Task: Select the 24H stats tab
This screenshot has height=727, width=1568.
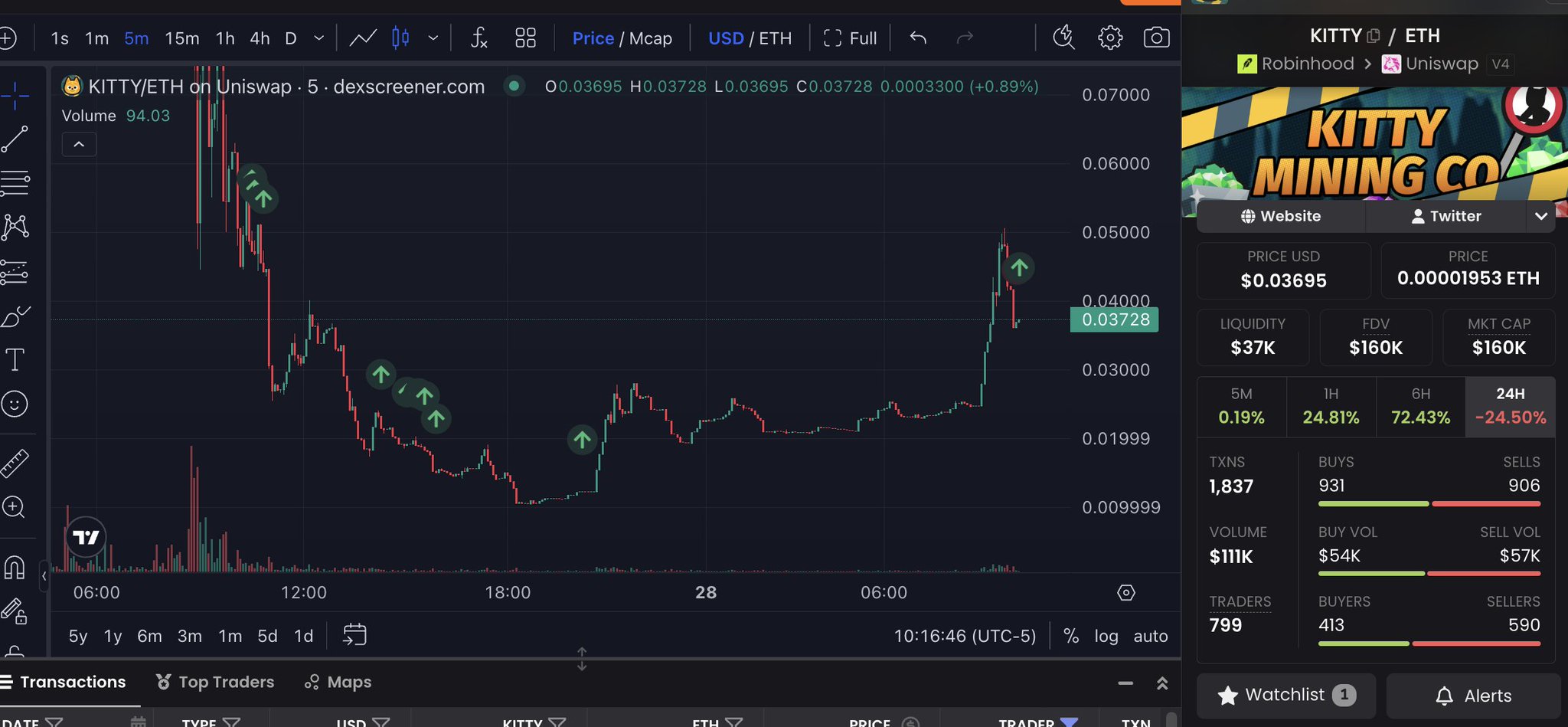Action: click(x=1510, y=407)
